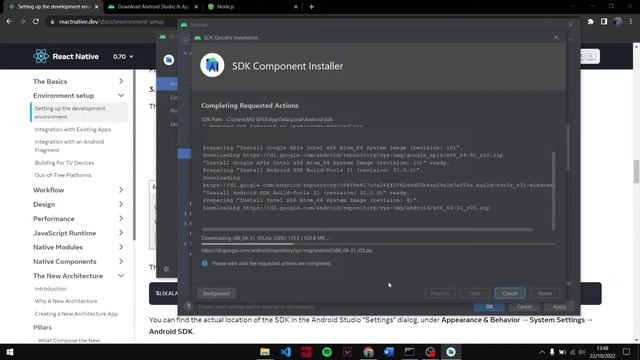Click the help question mark in Settings dialog
Image resolution: width=640 pixels, height=360 pixels.
tap(188, 306)
